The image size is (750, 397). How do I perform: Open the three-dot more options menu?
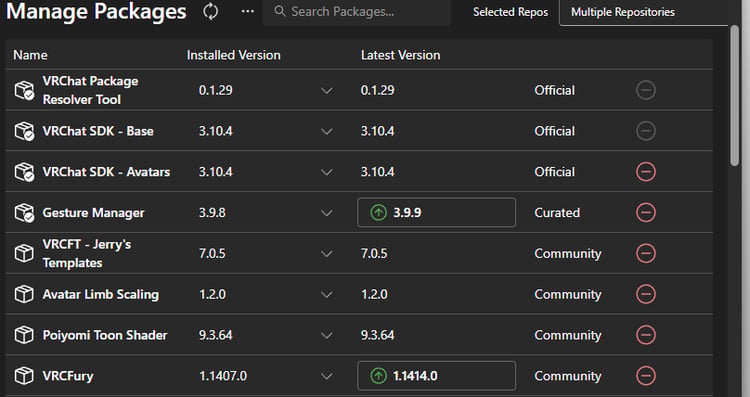click(x=248, y=11)
